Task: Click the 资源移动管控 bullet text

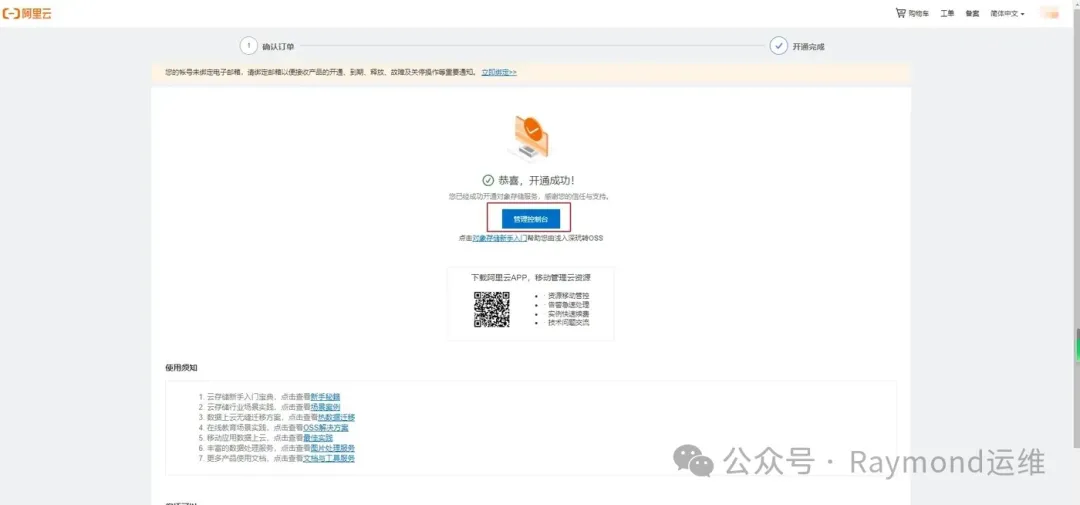Action: [568, 296]
